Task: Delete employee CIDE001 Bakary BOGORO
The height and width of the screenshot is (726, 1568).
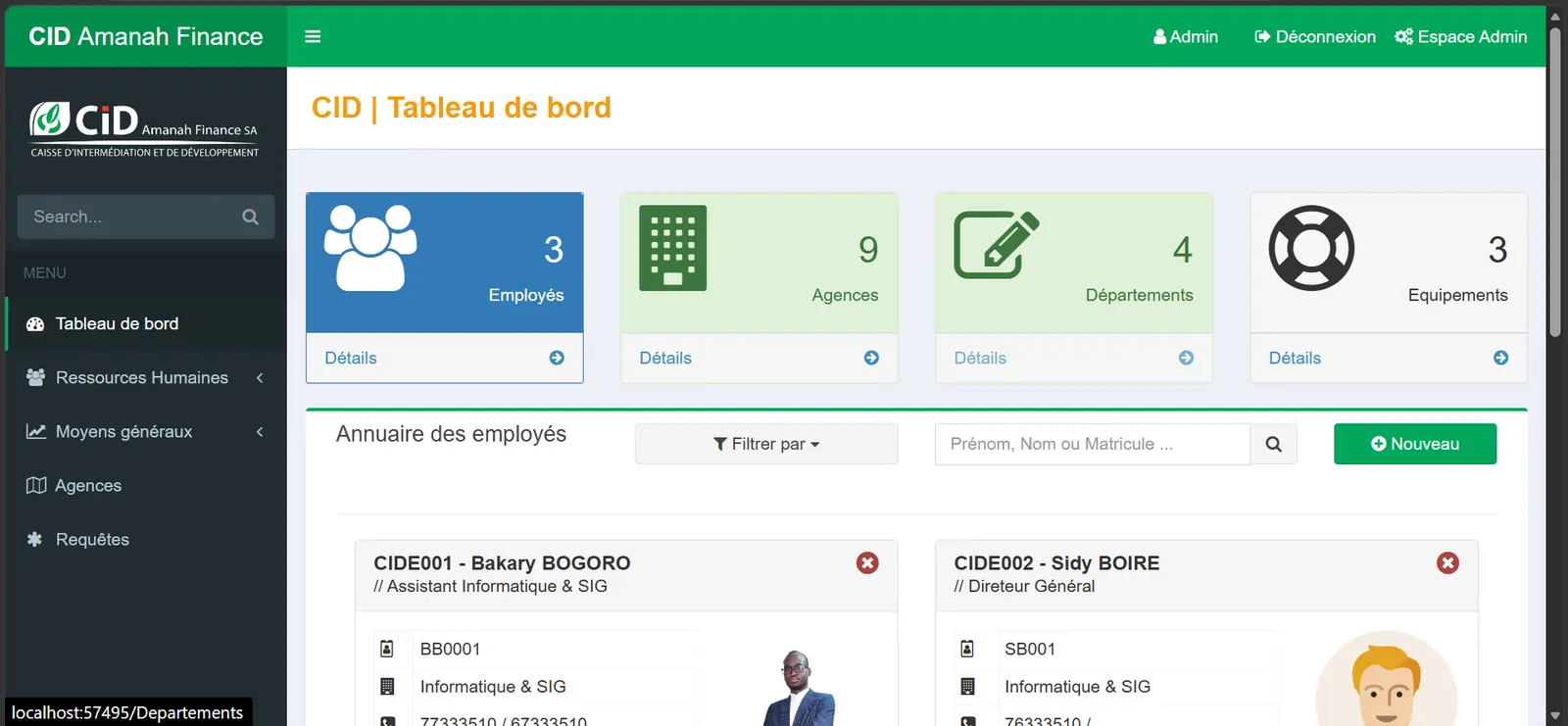Action: [x=867, y=562]
